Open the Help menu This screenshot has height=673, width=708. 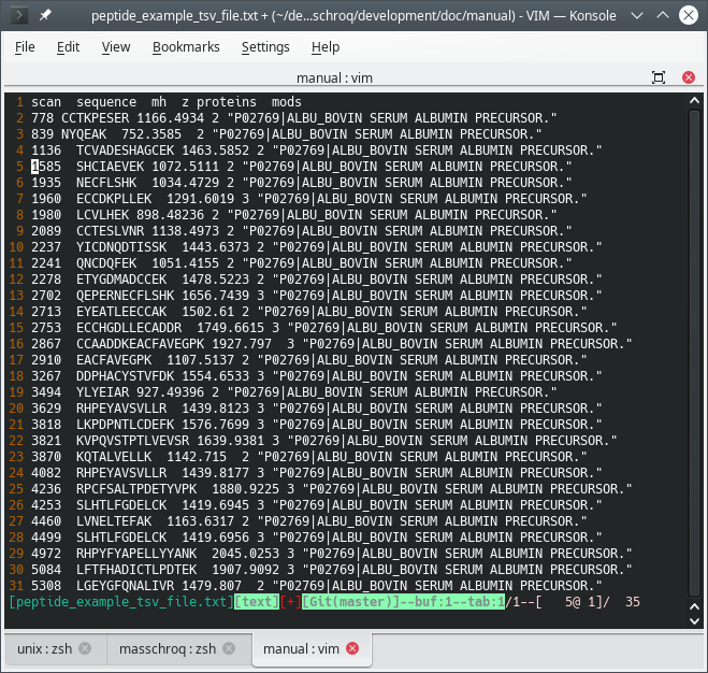click(325, 47)
